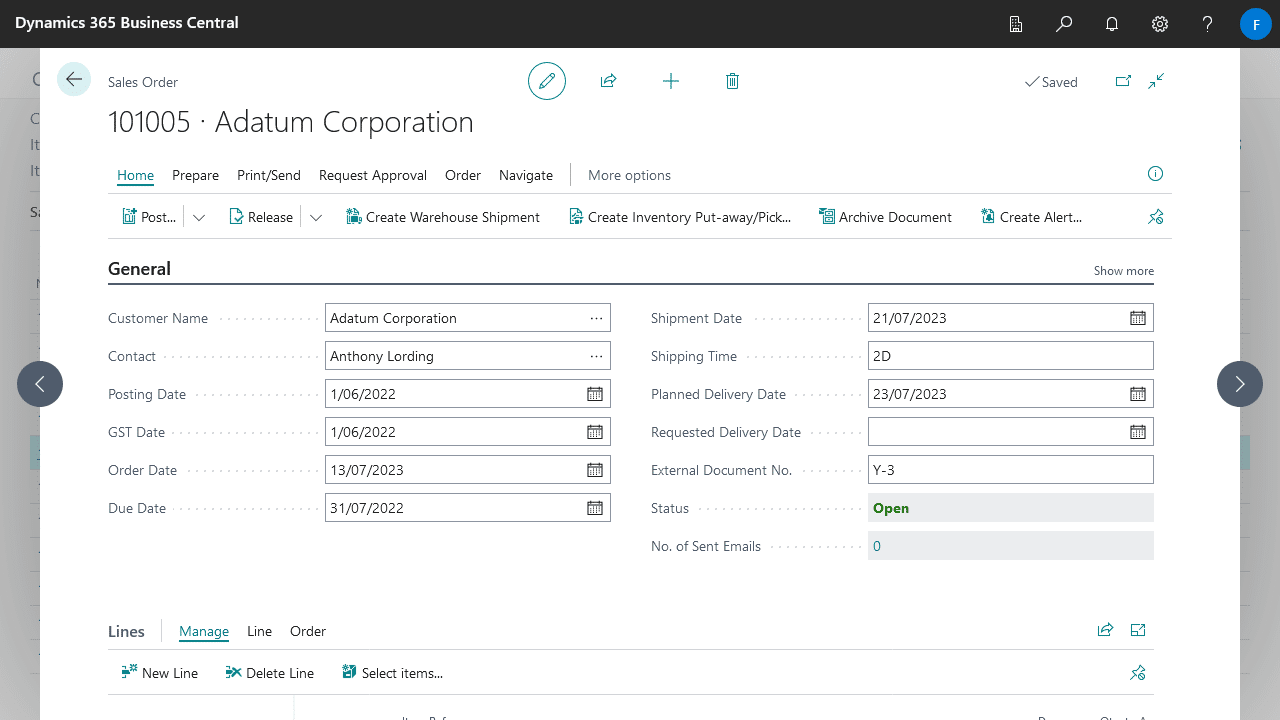The image size is (1280, 720).
Task: Open the Print/Send tab
Action: point(269,175)
